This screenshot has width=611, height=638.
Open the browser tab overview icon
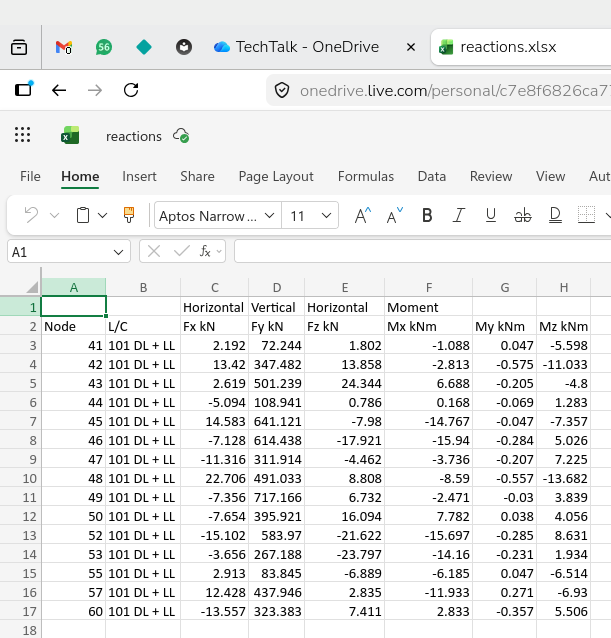[x=19, y=47]
